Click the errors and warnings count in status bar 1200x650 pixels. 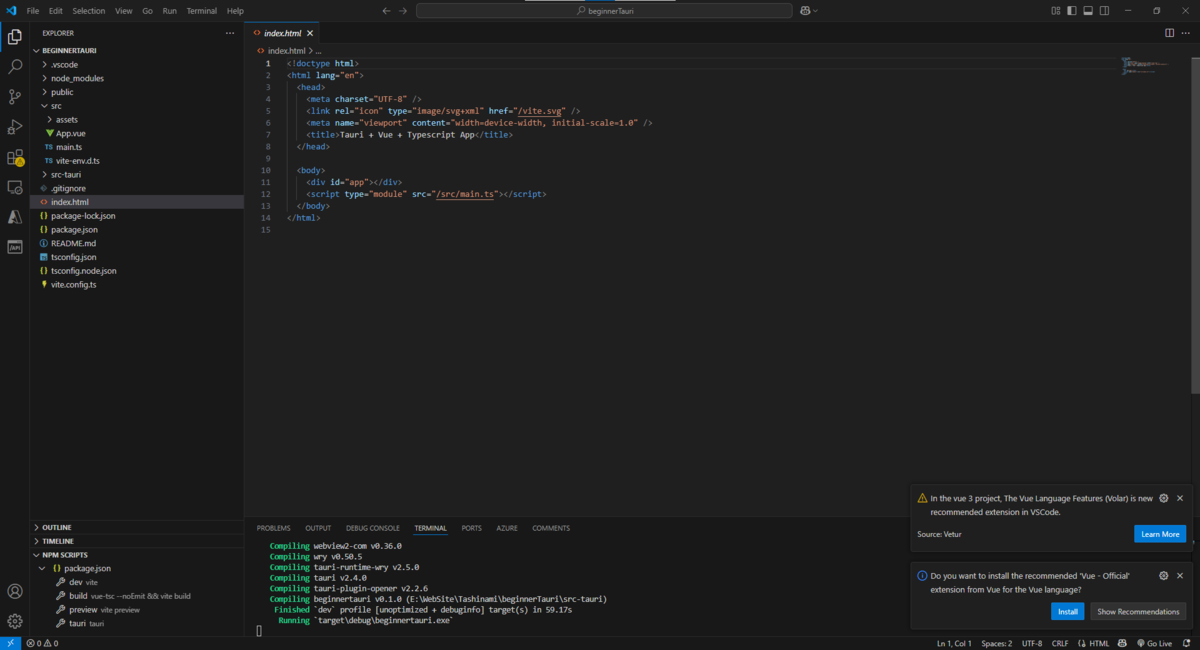[42, 643]
